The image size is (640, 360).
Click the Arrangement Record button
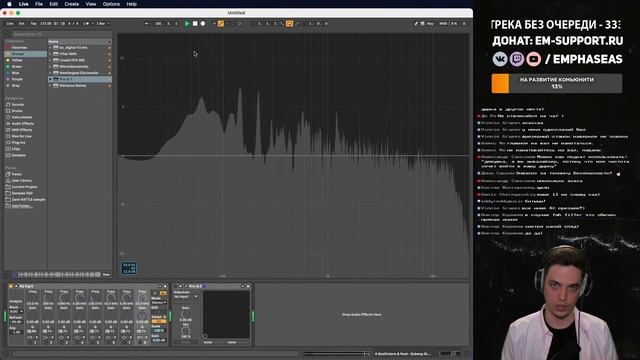pyautogui.click(x=203, y=24)
